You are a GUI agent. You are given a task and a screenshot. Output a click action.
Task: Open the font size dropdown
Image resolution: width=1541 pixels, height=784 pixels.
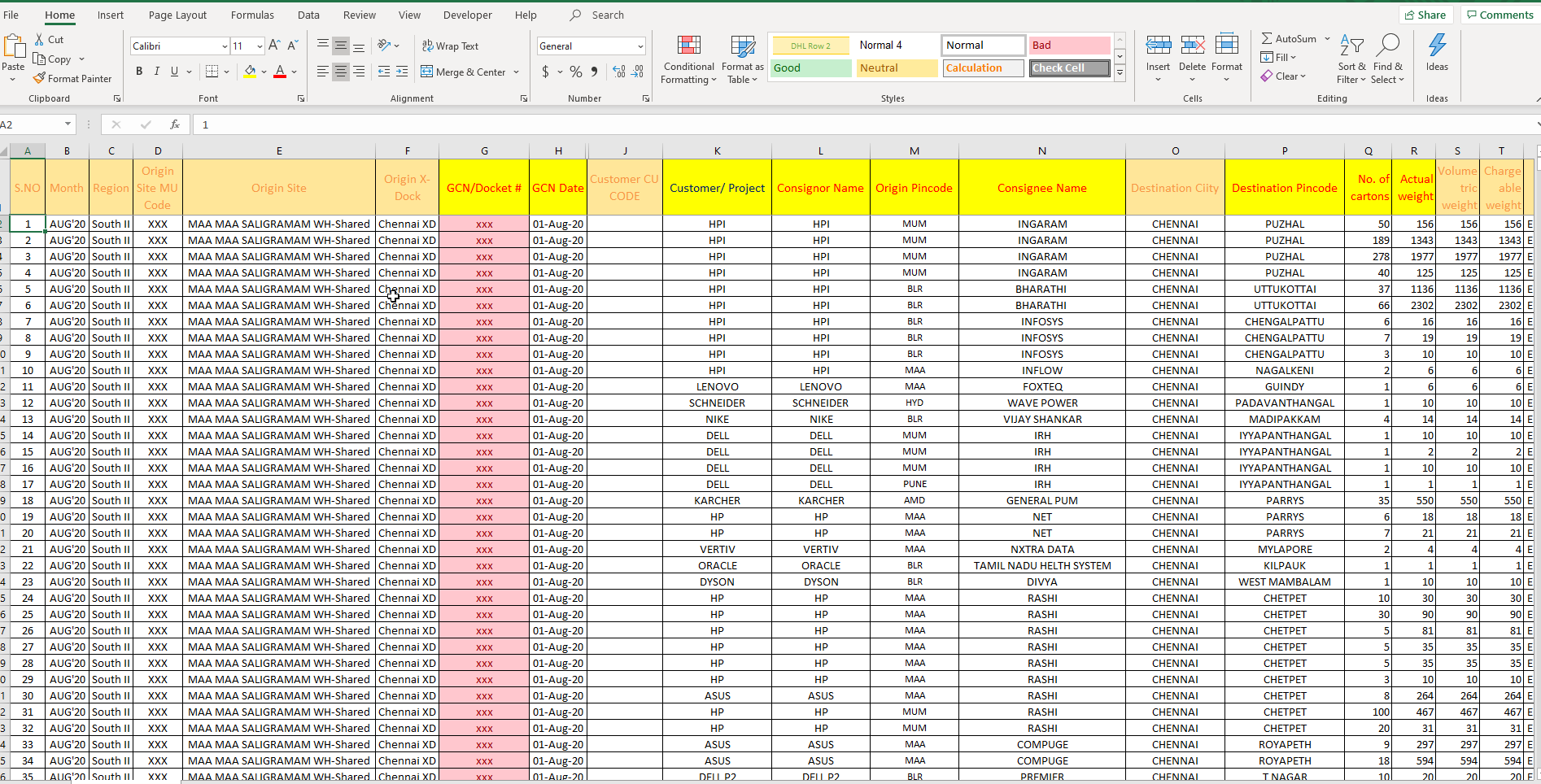coord(260,46)
